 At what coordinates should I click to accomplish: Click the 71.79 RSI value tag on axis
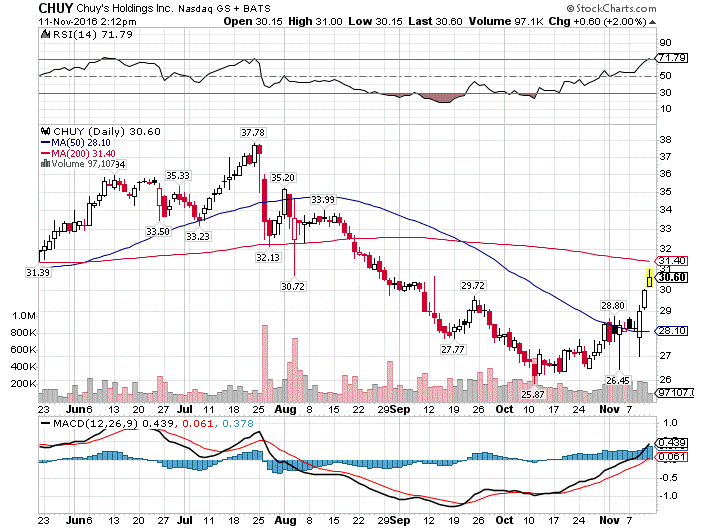pos(672,58)
